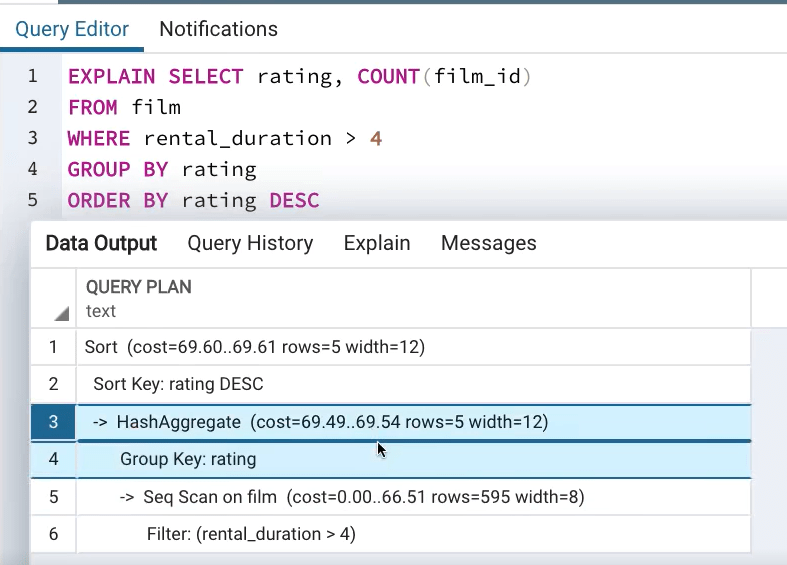Switch to the Explain tab

click(x=377, y=243)
